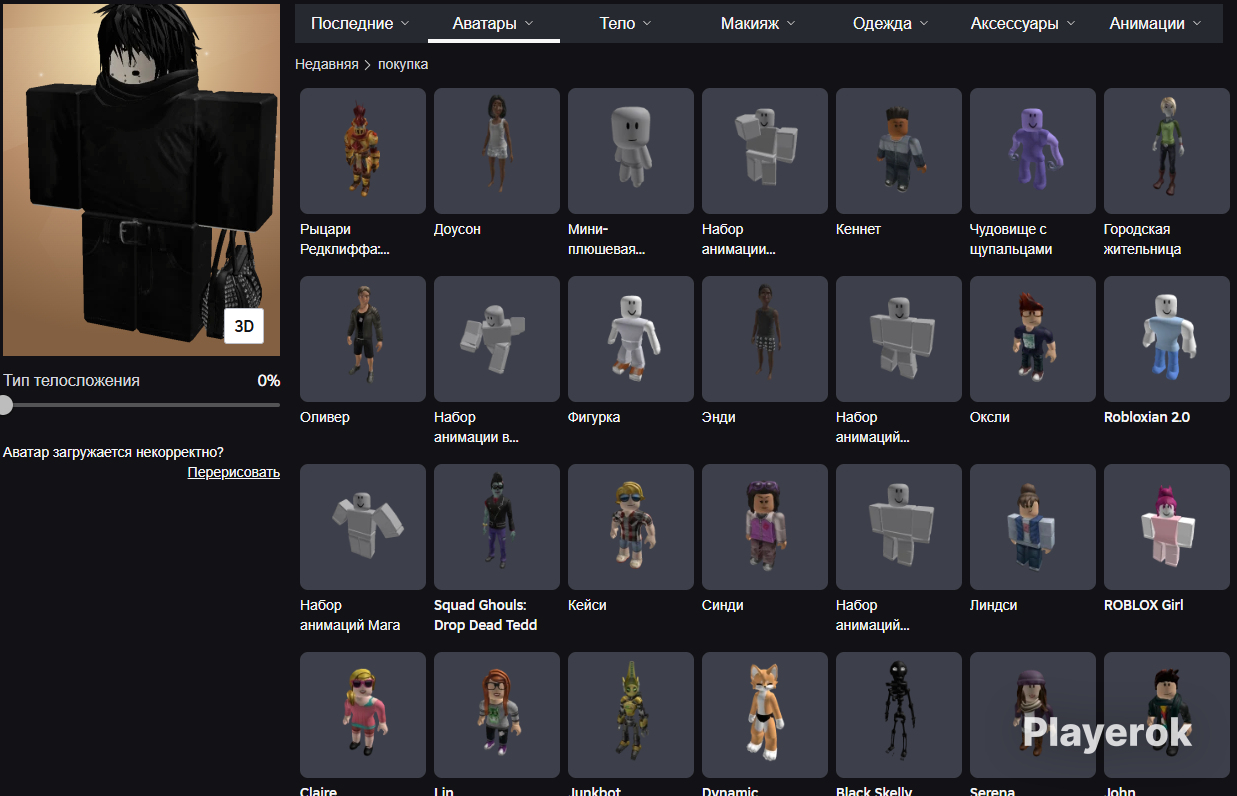Image resolution: width=1237 pixels, height=796 pixels.
Task: Click the Кейси name label
Action: tap(587, 605)
